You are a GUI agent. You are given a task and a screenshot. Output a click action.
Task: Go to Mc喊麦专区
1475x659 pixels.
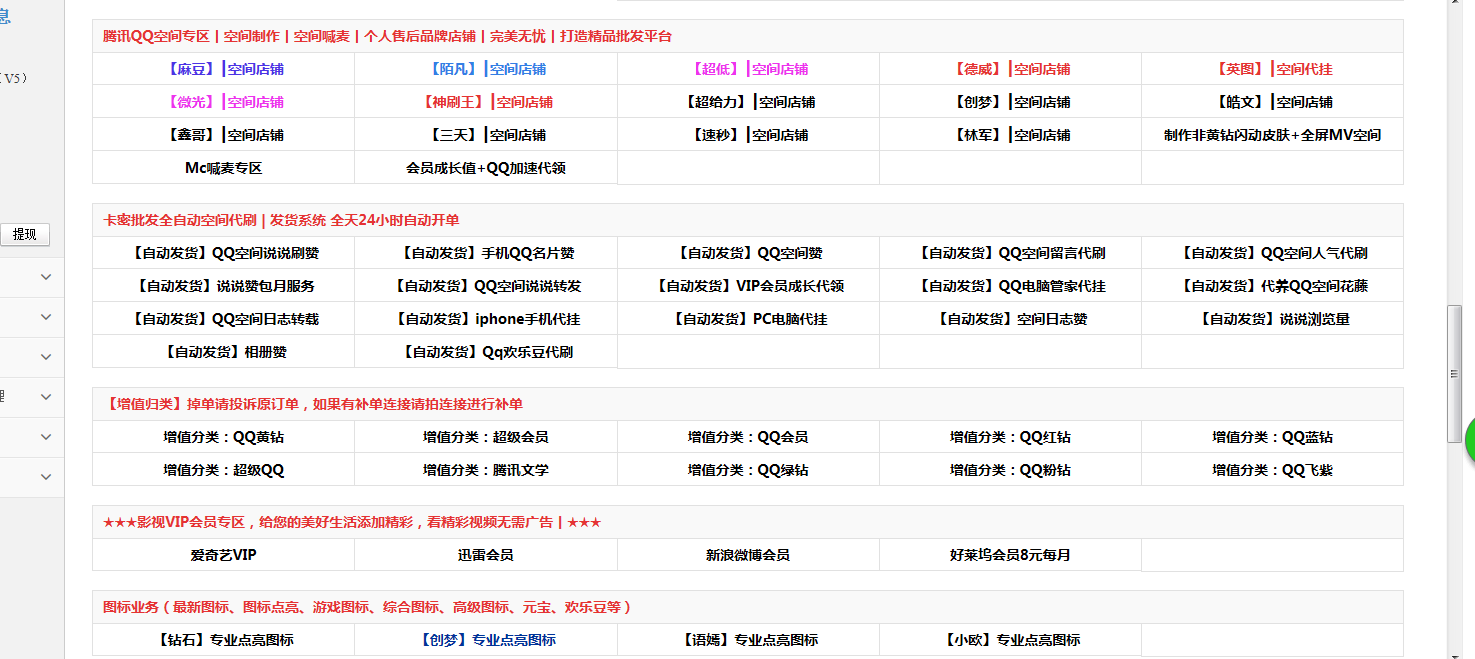(x=224, y=168)
